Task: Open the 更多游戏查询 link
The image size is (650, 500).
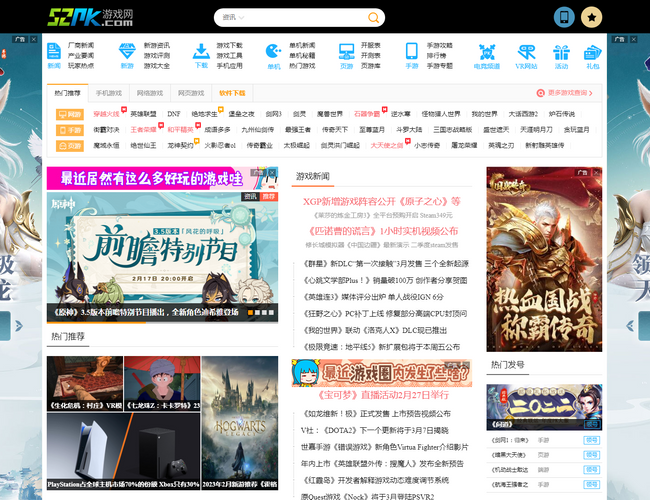Action: [570, 93]
